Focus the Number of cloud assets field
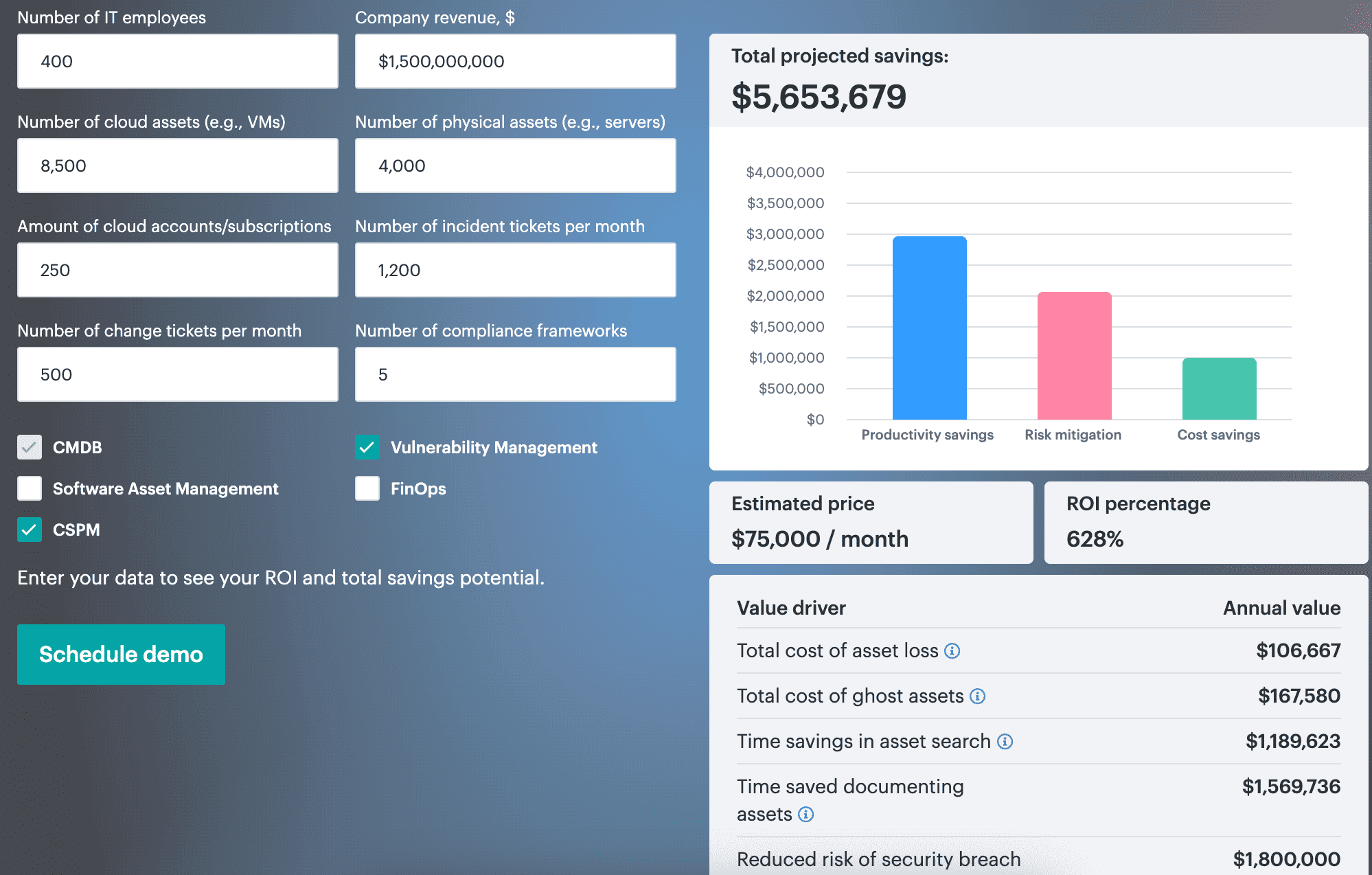The height and width of the screenshot is (875, 1372). [x=178, y=166]
